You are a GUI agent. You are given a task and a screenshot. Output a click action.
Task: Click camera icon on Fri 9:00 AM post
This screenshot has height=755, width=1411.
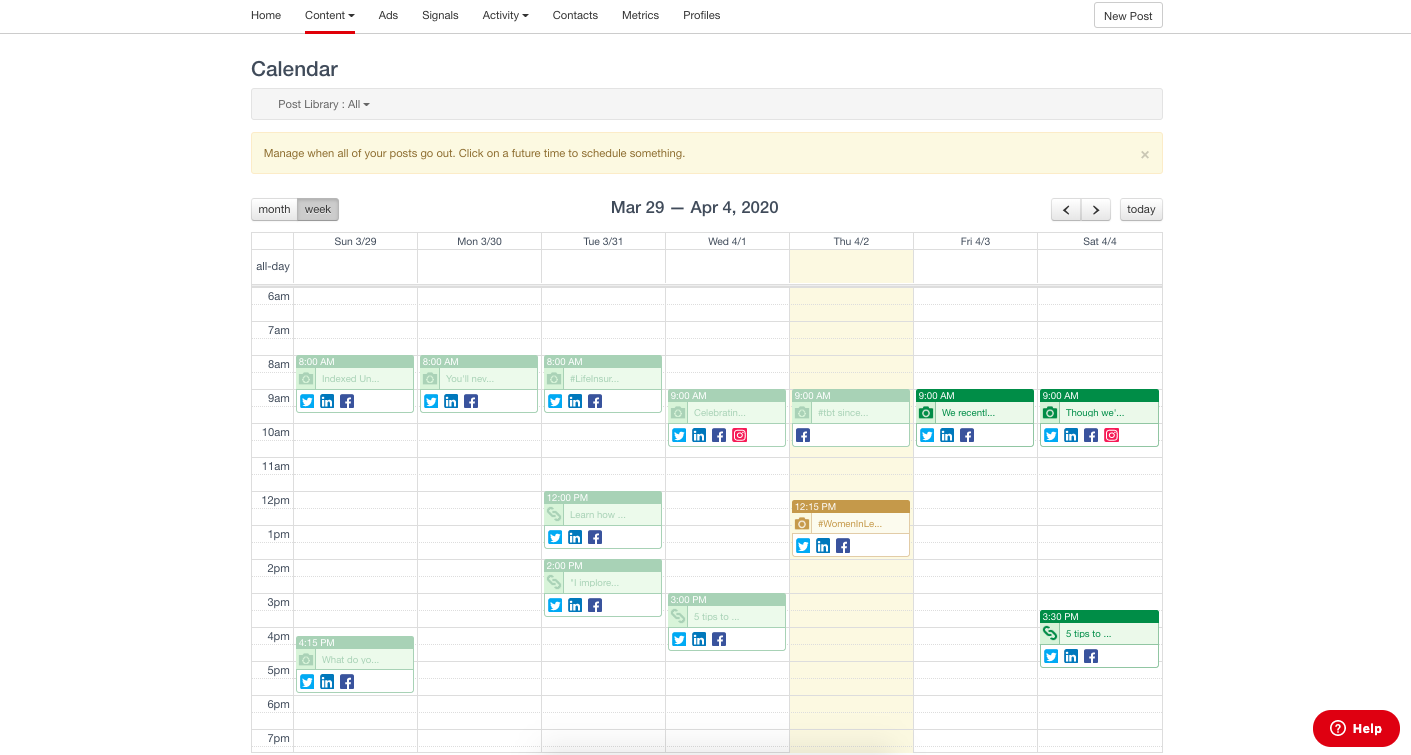[926, 413]
